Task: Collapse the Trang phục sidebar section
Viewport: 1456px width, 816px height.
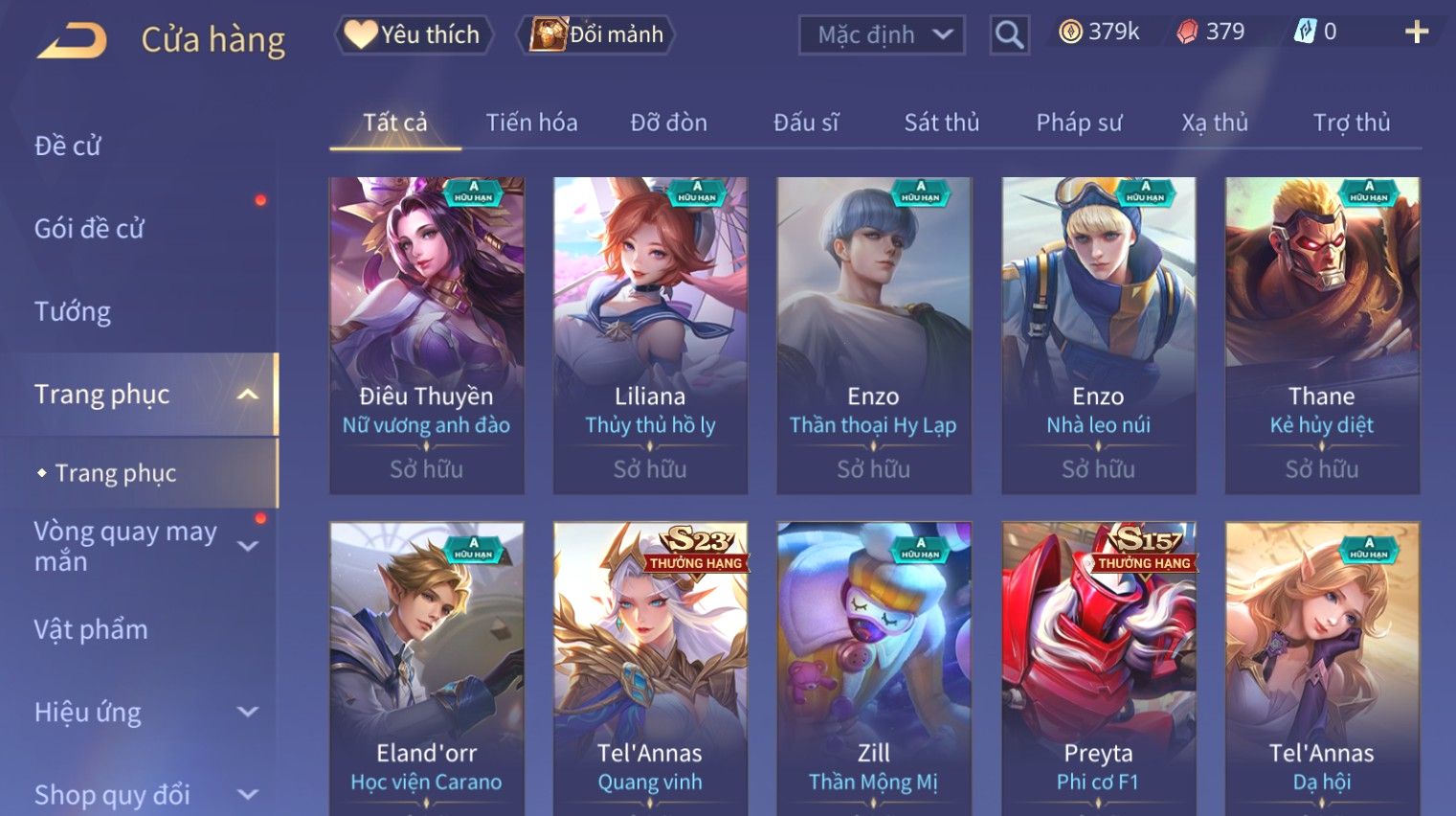Action: (x=248, y=395)
